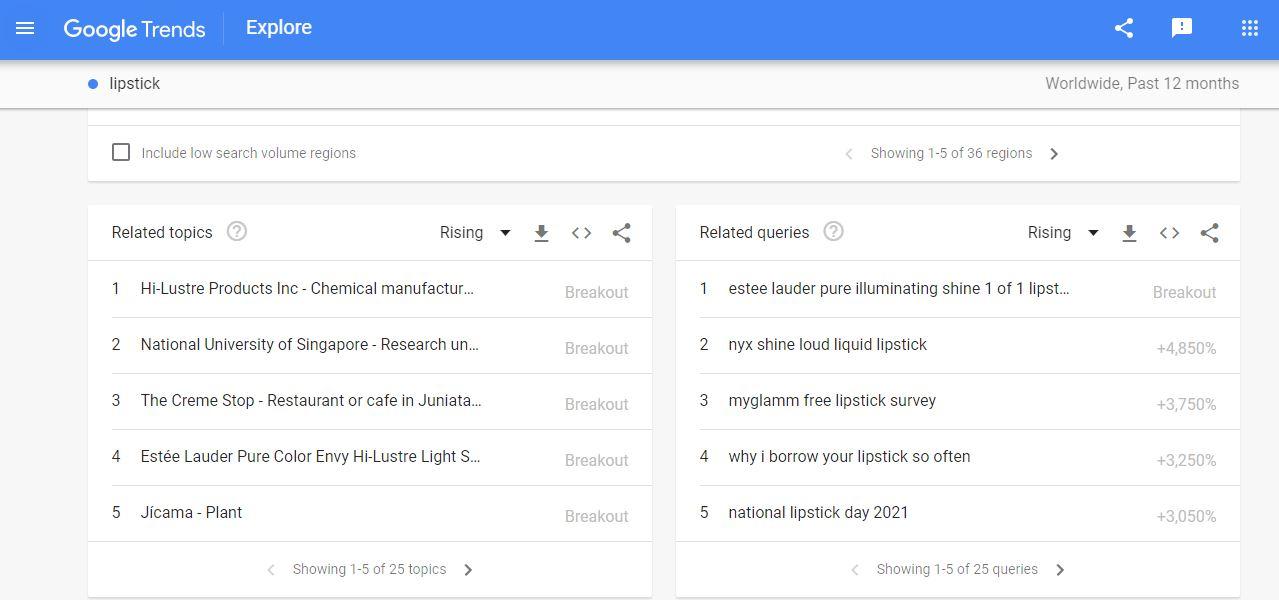Open help for Related queries
1279x600 pixels.
(x=833, y=232)
